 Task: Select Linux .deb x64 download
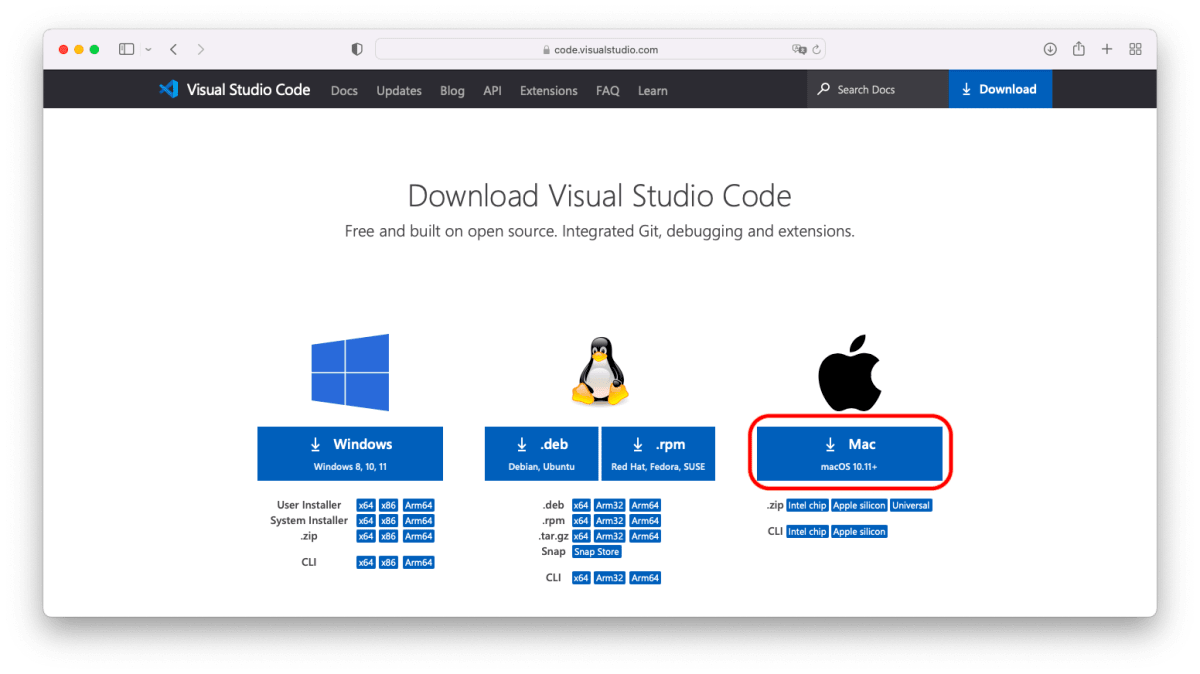tap(581, 505)
